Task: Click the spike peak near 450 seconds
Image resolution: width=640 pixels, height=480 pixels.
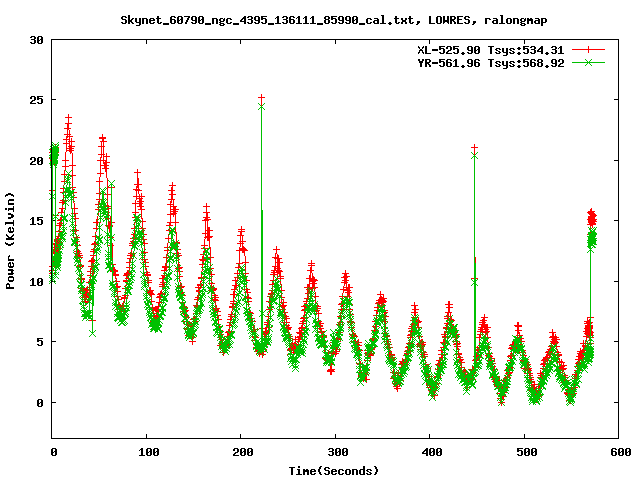Action: coord(474,148)
